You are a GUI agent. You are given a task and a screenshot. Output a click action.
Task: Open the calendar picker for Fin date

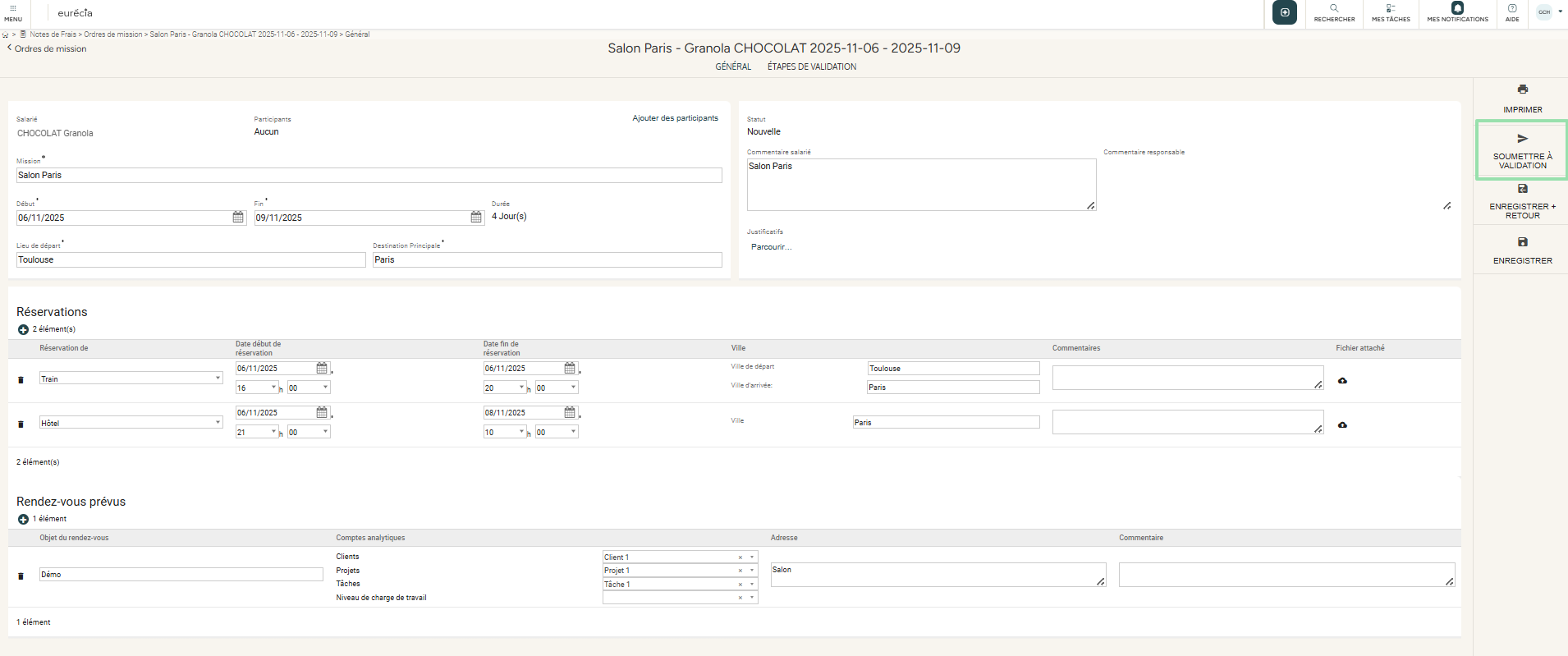pos(476,218)
